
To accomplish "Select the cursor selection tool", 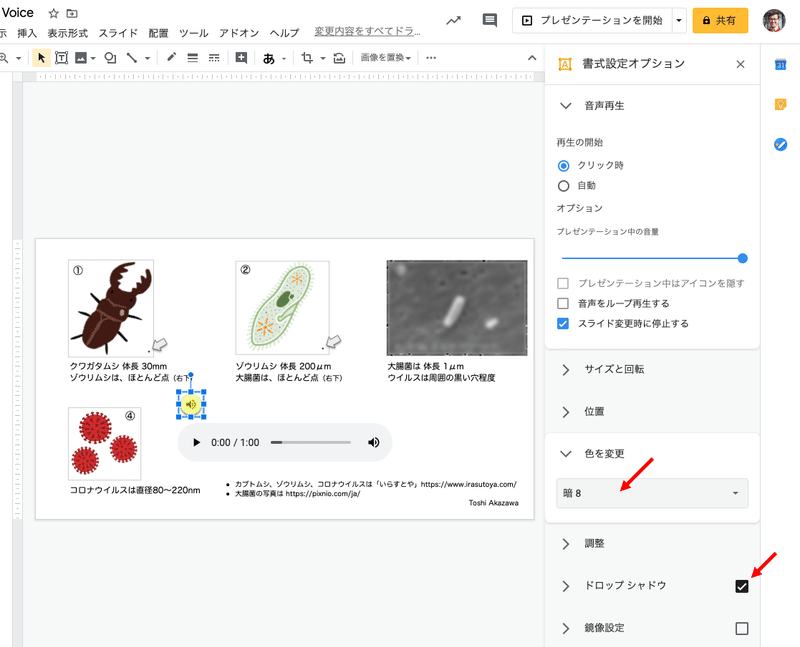I will click(41, 57).
